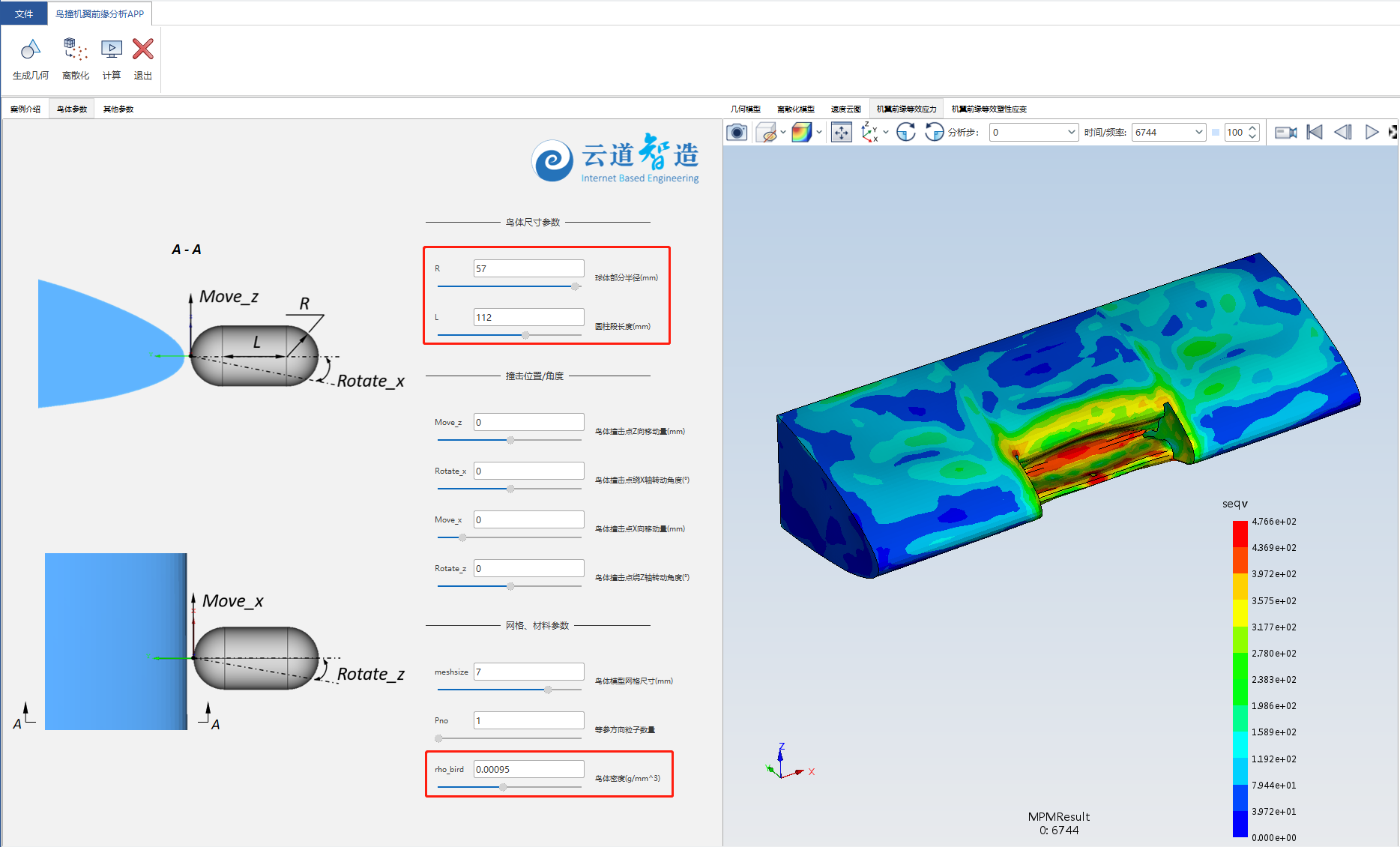Take a viewport snapshot with camera icon

pyautogui.click(x=737, y=133)
